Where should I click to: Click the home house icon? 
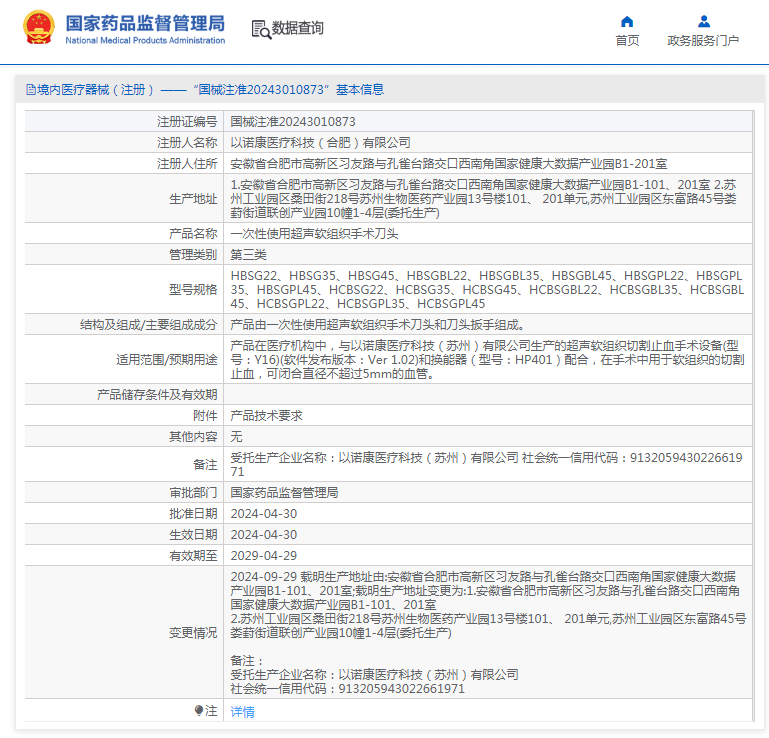[x=627, y=22]
